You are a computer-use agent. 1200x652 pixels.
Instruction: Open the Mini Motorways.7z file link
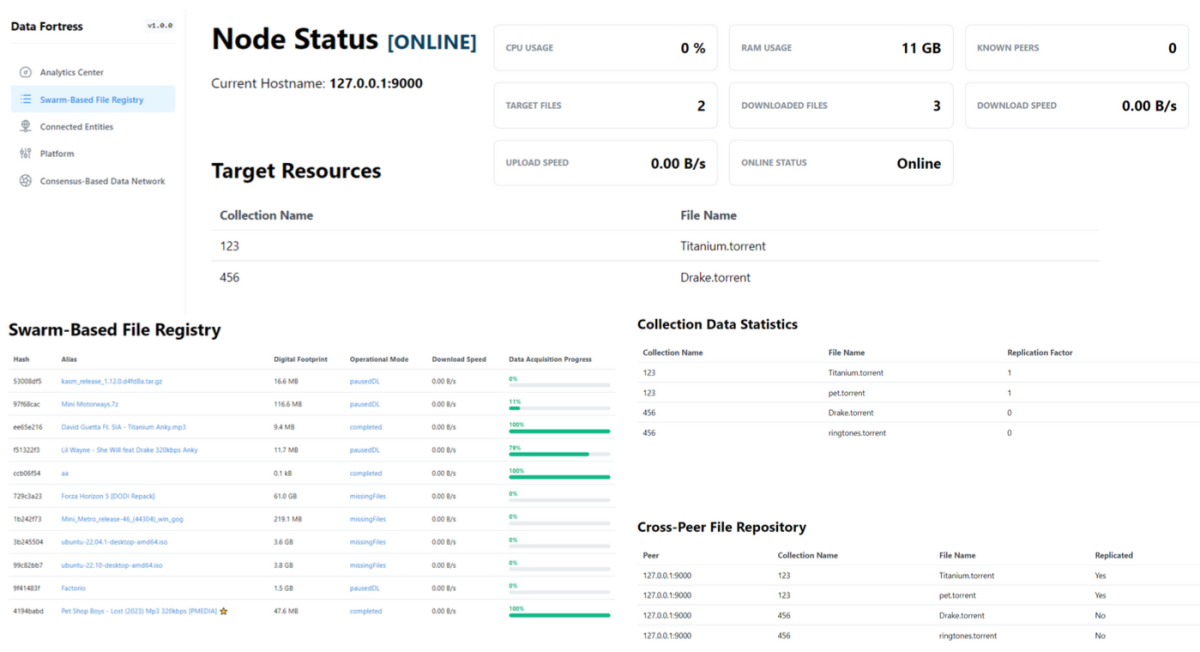coord(90,404)
